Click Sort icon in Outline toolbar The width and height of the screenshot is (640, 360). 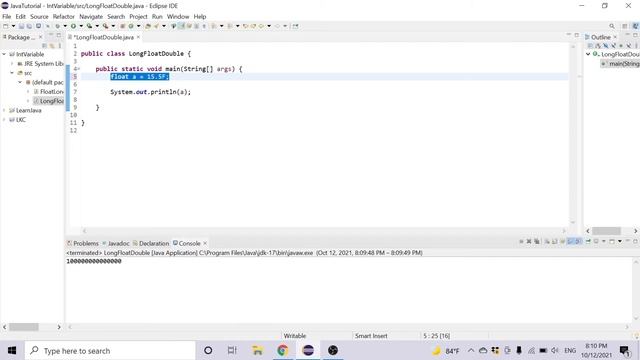pyautogui.click(x=598, y=46)
